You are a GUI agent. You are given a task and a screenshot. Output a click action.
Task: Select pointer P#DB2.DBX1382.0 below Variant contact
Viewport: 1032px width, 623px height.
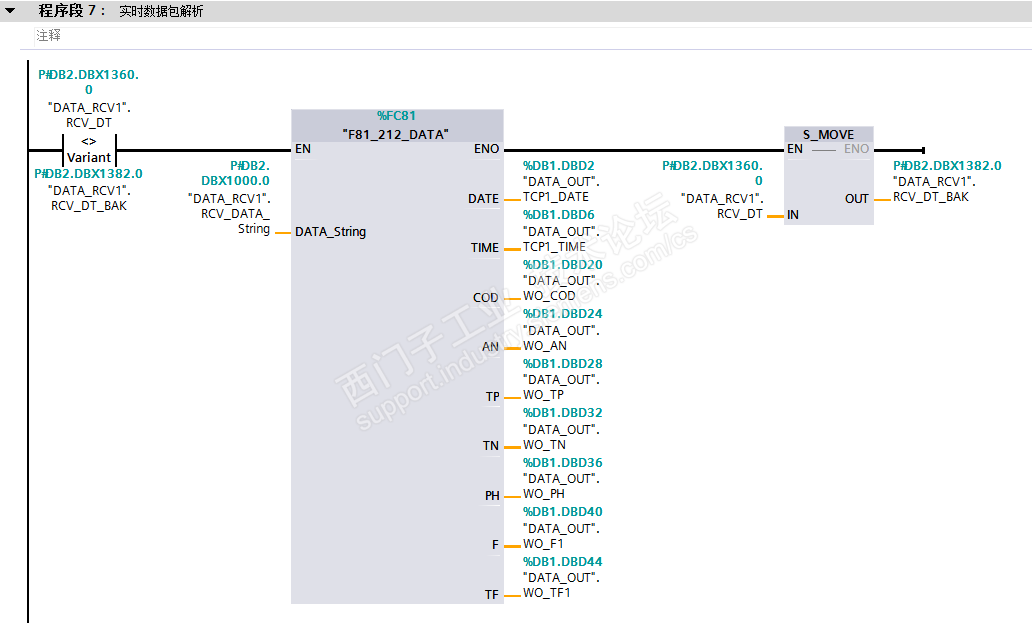click(89, 174)
